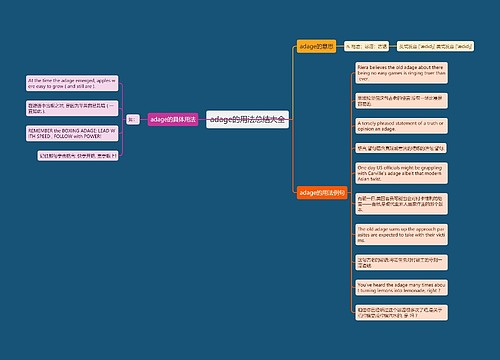Select the bottom-most pink Chinese translation node
This screenshot has height=360, width=500.
point(78,155)
